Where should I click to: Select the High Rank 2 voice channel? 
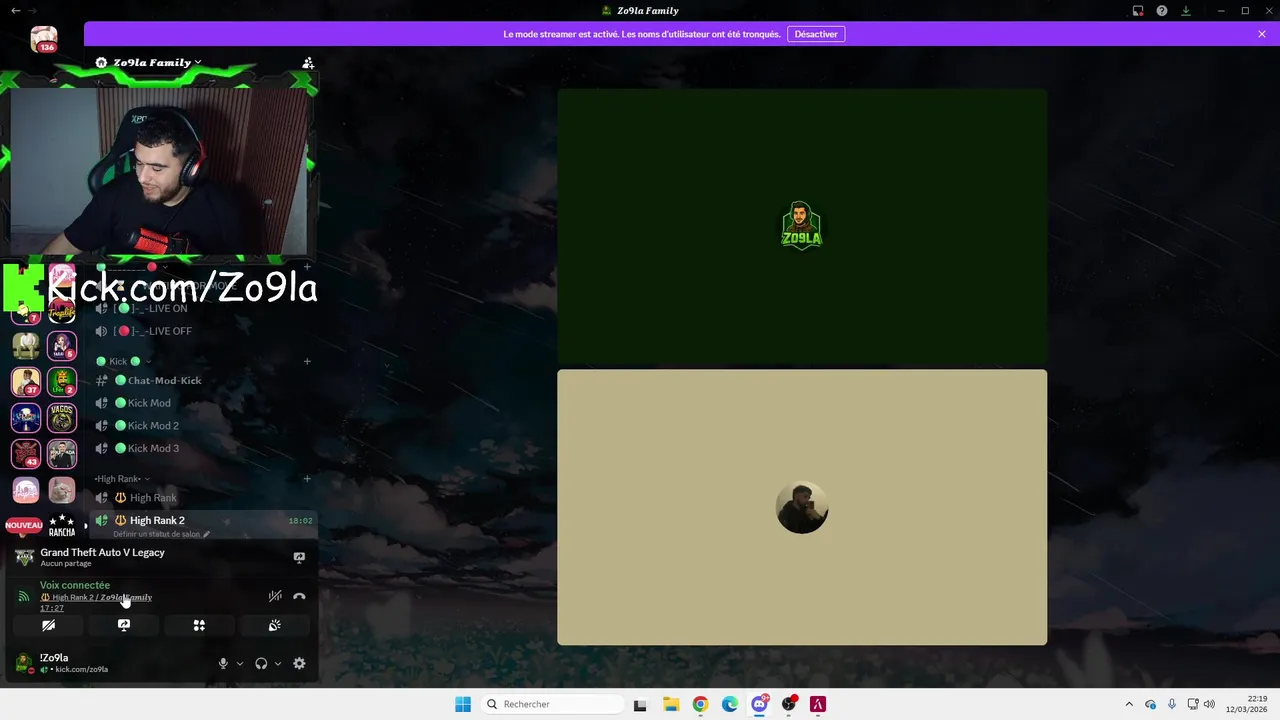pyautogui.click(x=201, y=520)
